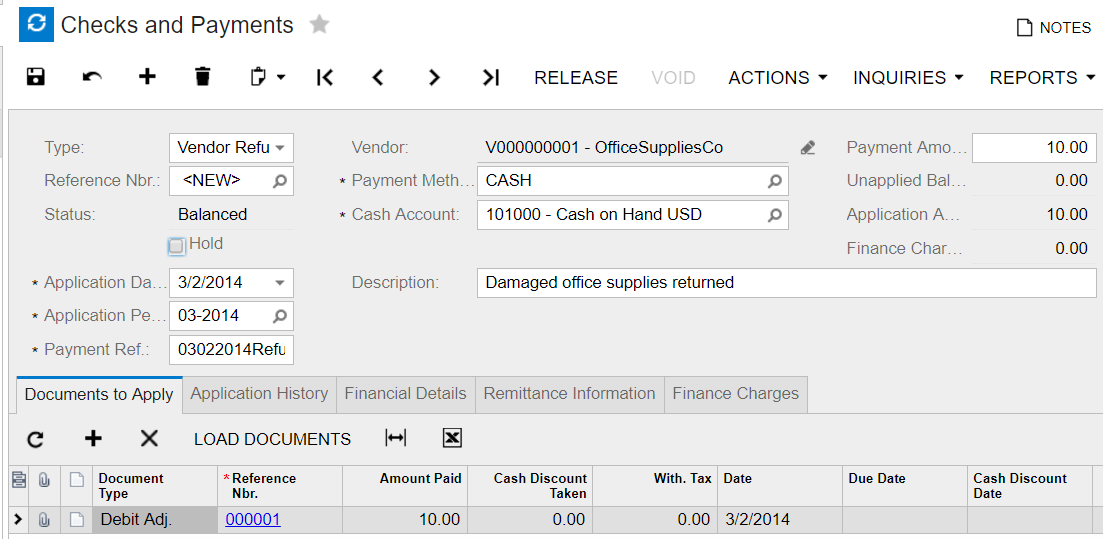Image resolution: width=1103 pixels, height=539 pixels.
Task: Open the REPORTS menu
Action: click(x=1043, y=77)
